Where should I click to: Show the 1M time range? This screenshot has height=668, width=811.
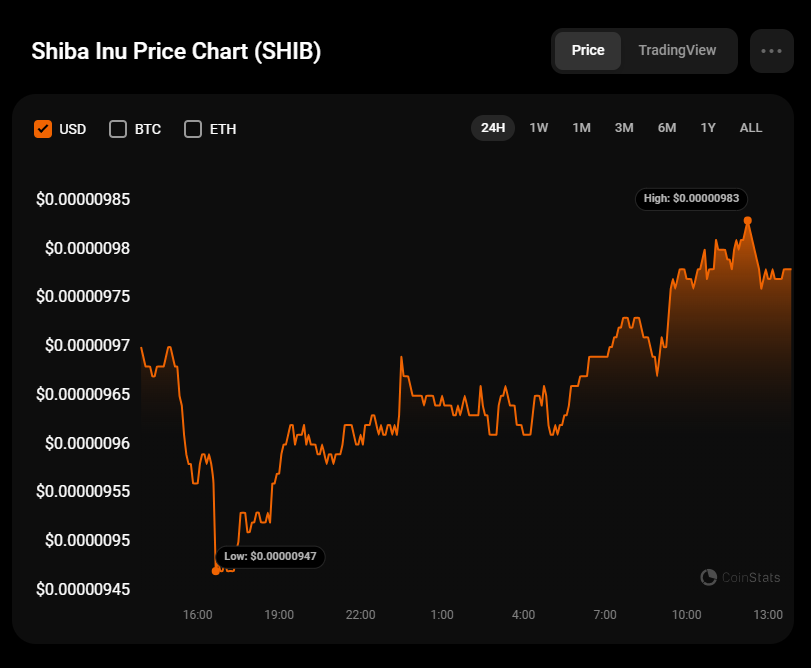click(x=581, y=128)
